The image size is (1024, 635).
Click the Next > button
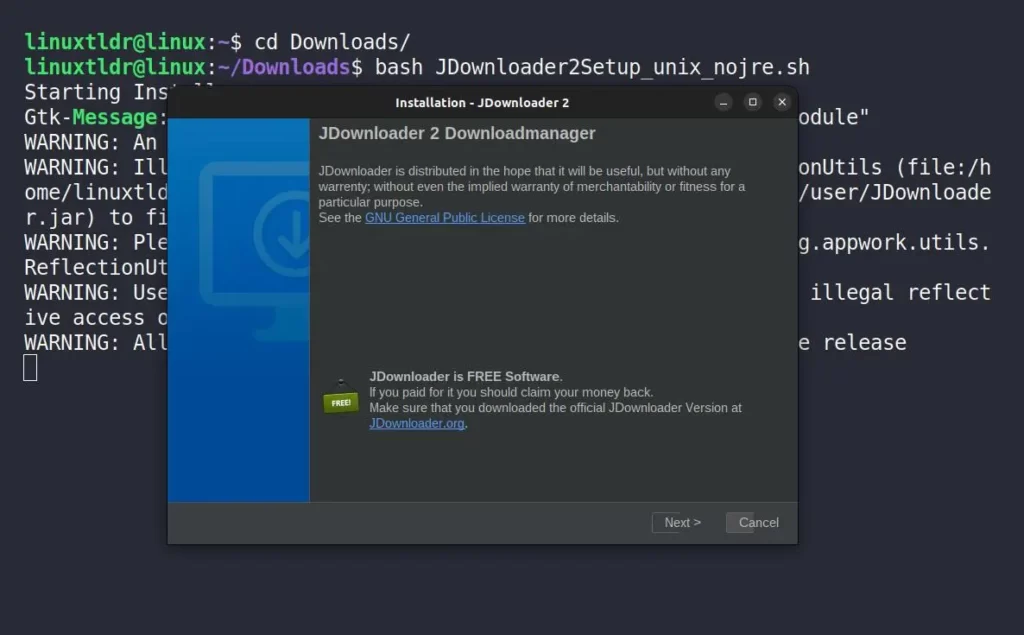point(682,523)
